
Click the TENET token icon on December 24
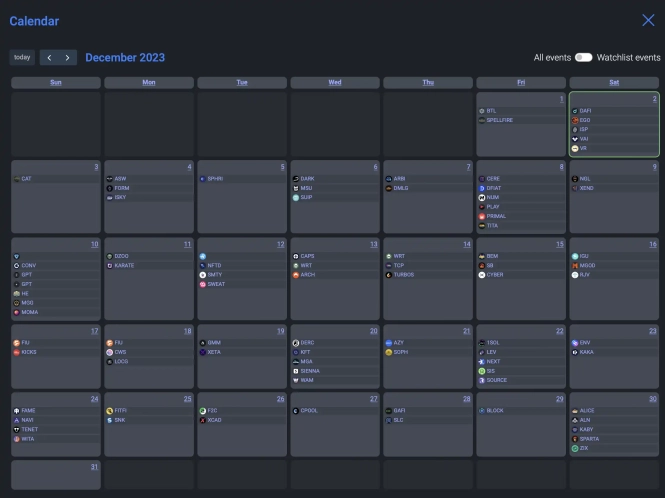point(16,429)
